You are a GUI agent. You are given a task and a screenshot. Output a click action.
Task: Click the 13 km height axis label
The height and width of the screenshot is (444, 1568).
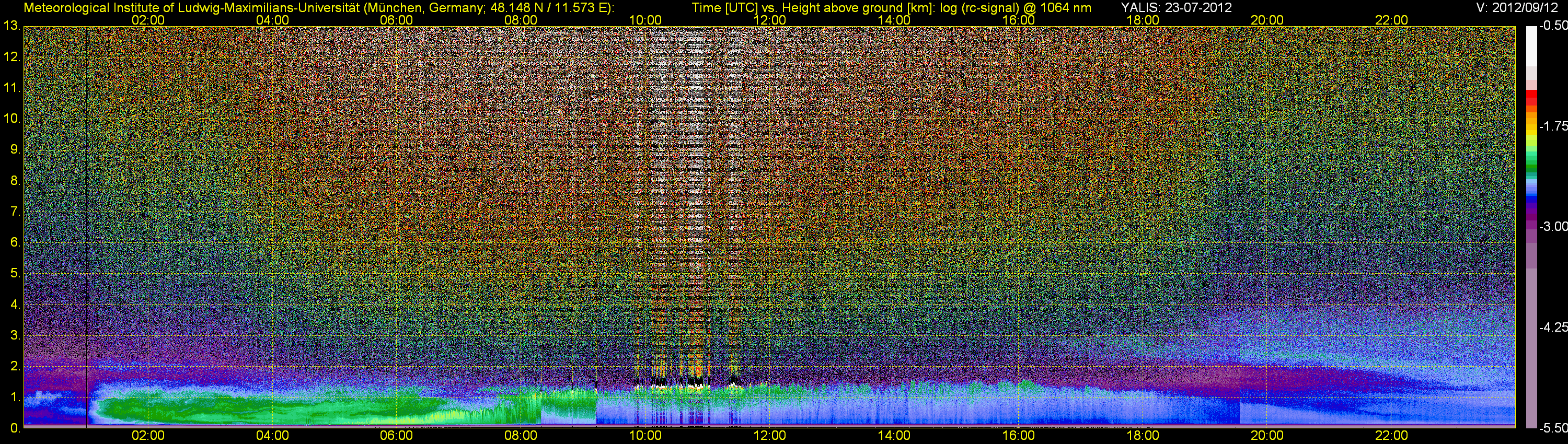pos(11,26)
